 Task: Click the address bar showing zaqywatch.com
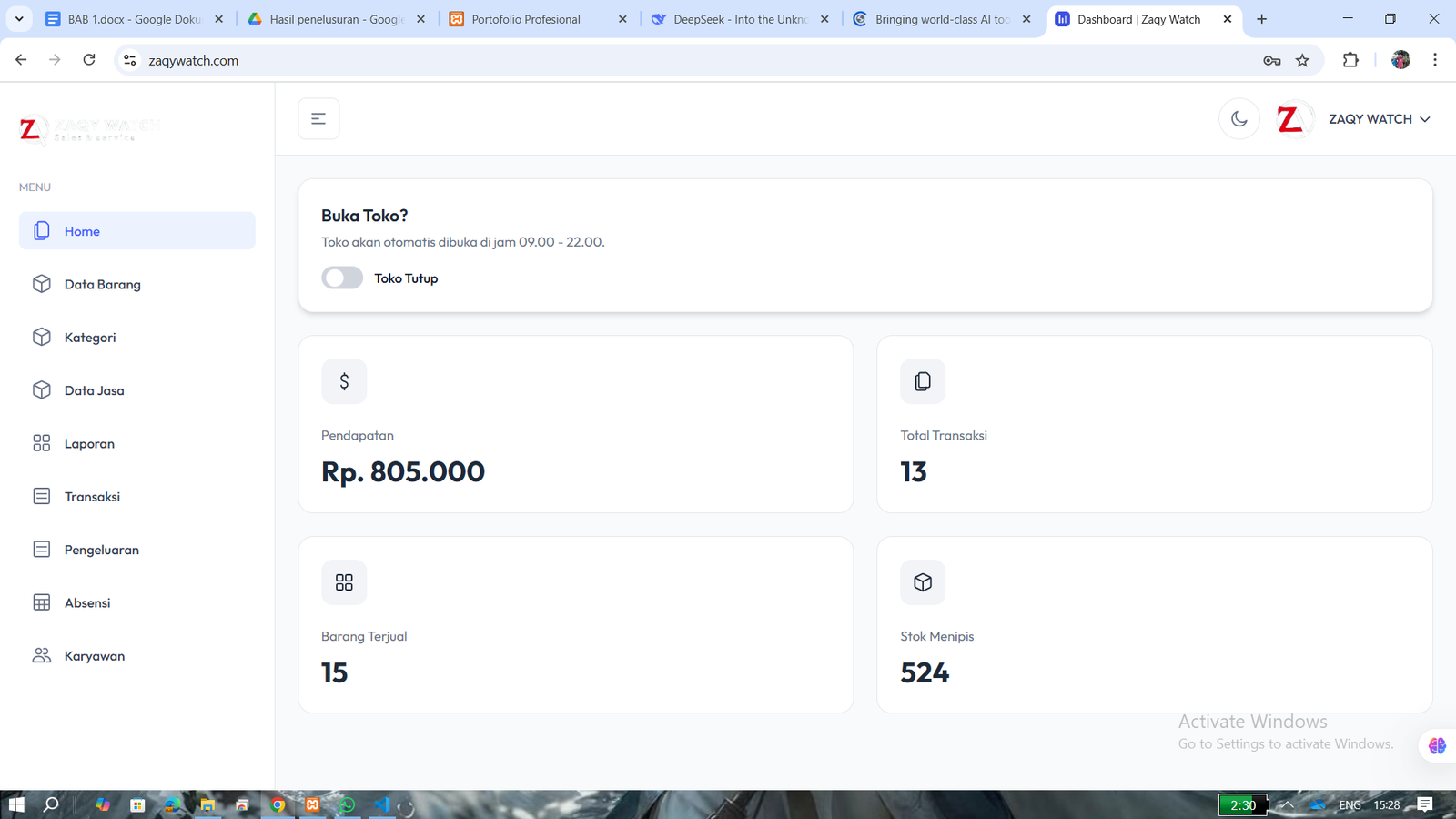tap(637, 60)
